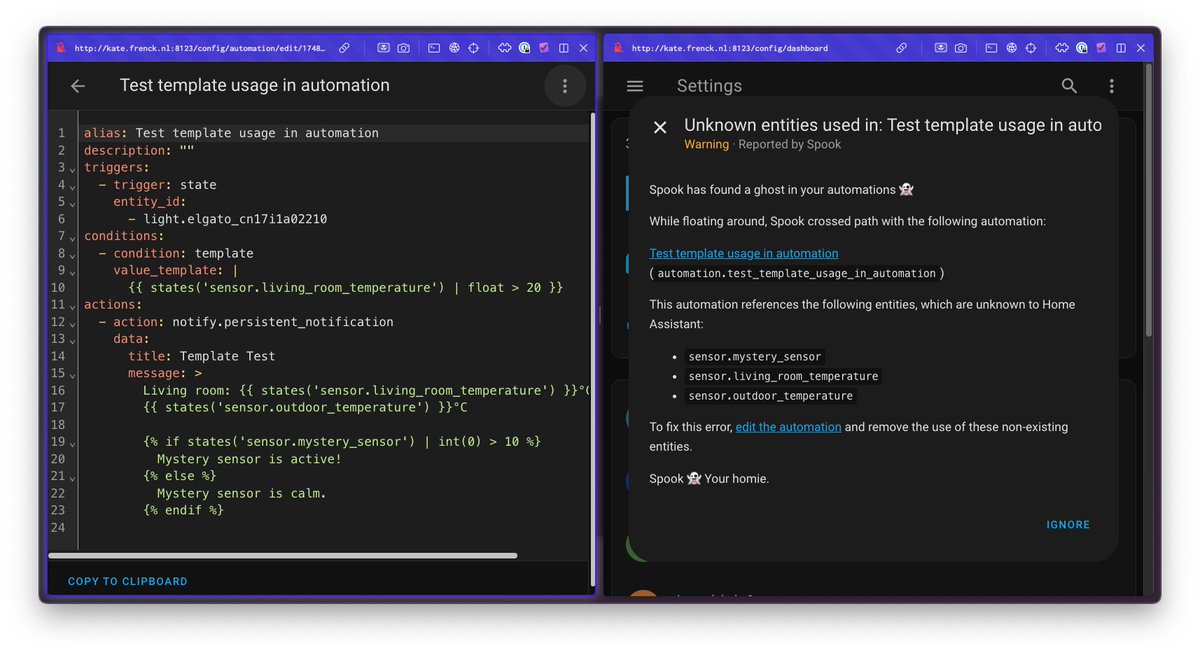
Task: Click insecure lock icon in dashboard pane
Action: pyautogui.click(x=619, y=47)
